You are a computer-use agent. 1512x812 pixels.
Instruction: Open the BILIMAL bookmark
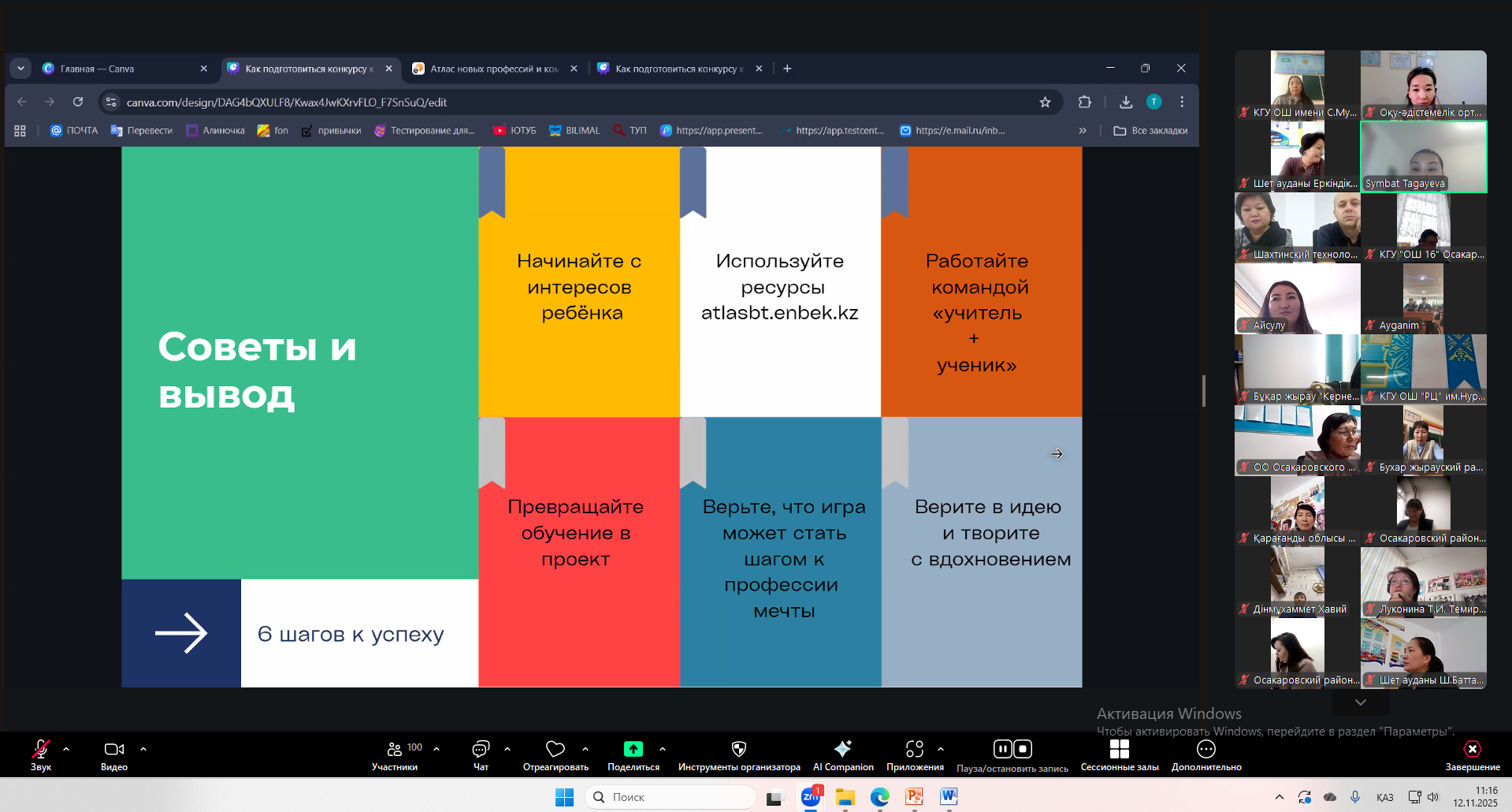pyautogui.click(x=574, y=131)
